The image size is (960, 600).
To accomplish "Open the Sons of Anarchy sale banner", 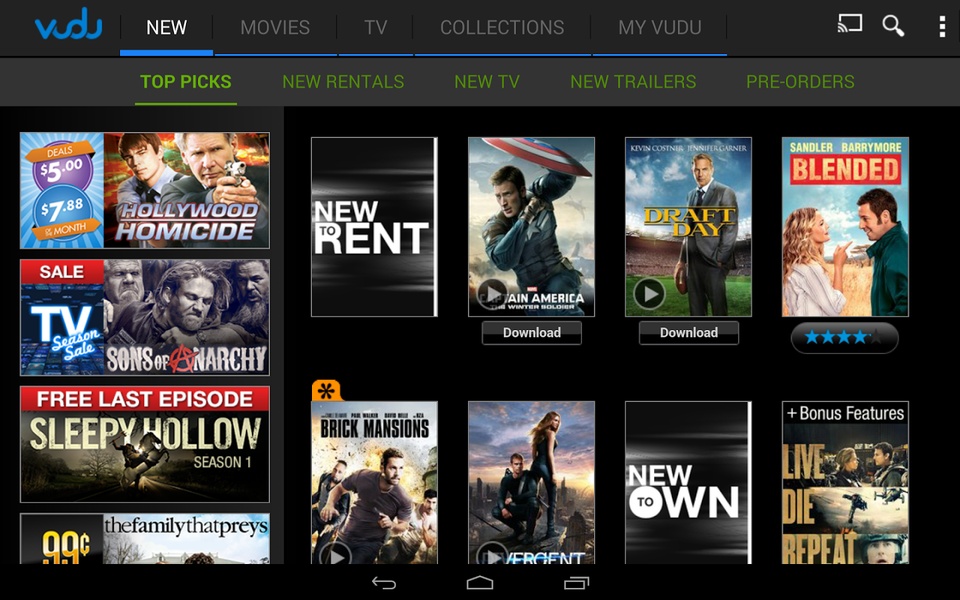I will [x=145, y=318].
